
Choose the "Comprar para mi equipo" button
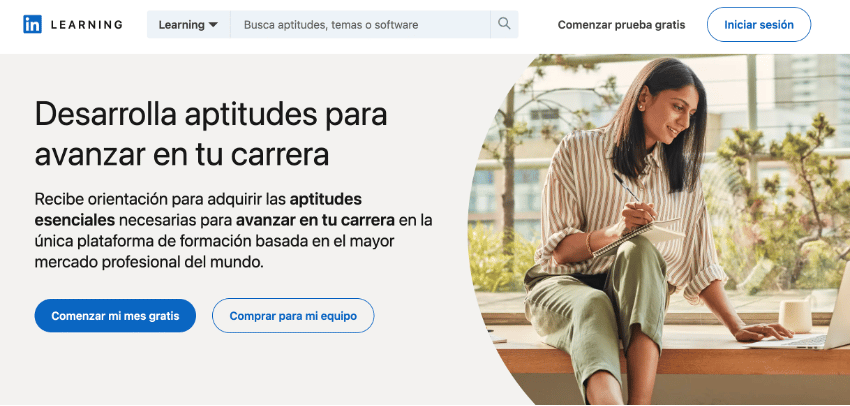pos(293,315)
